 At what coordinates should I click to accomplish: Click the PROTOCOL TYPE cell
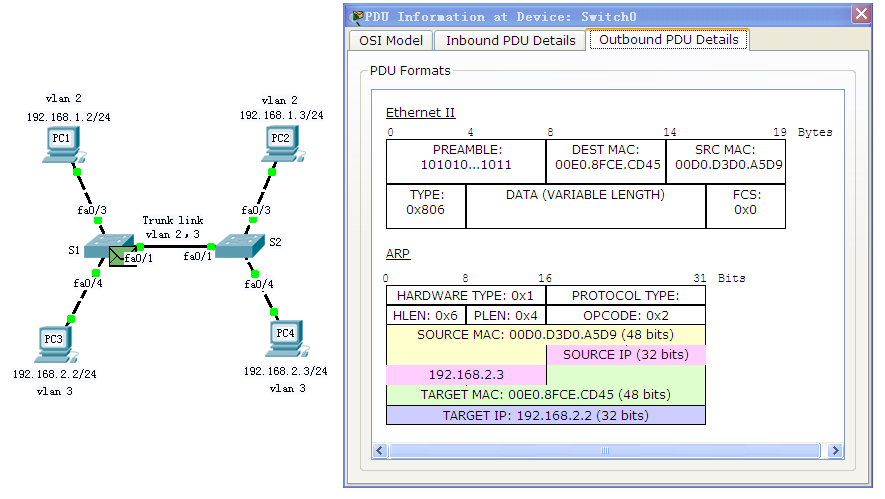pyautogui.click(x=626, y=296)
